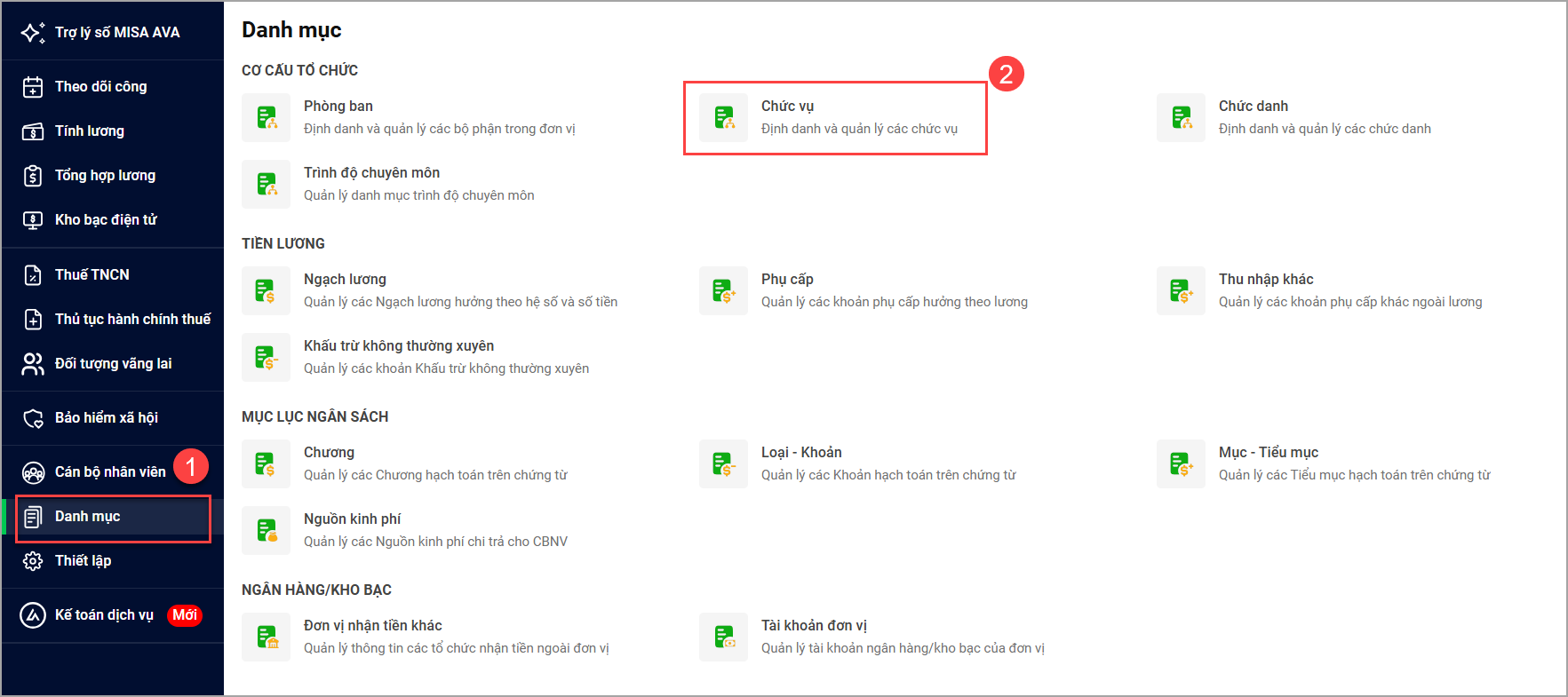Viewport: 1568px width, 697px height.
Task: Open Trình độ chuyên môn category
Action: (x=371, y=173)
